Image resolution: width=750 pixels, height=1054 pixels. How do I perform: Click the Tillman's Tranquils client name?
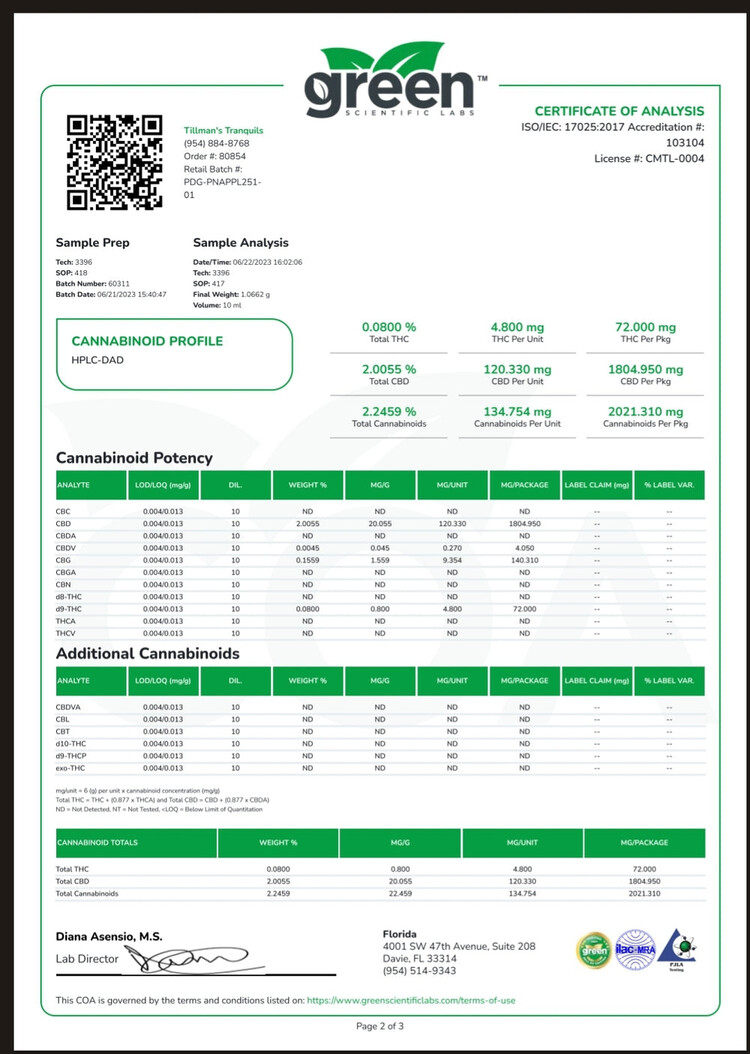(224, 130)
